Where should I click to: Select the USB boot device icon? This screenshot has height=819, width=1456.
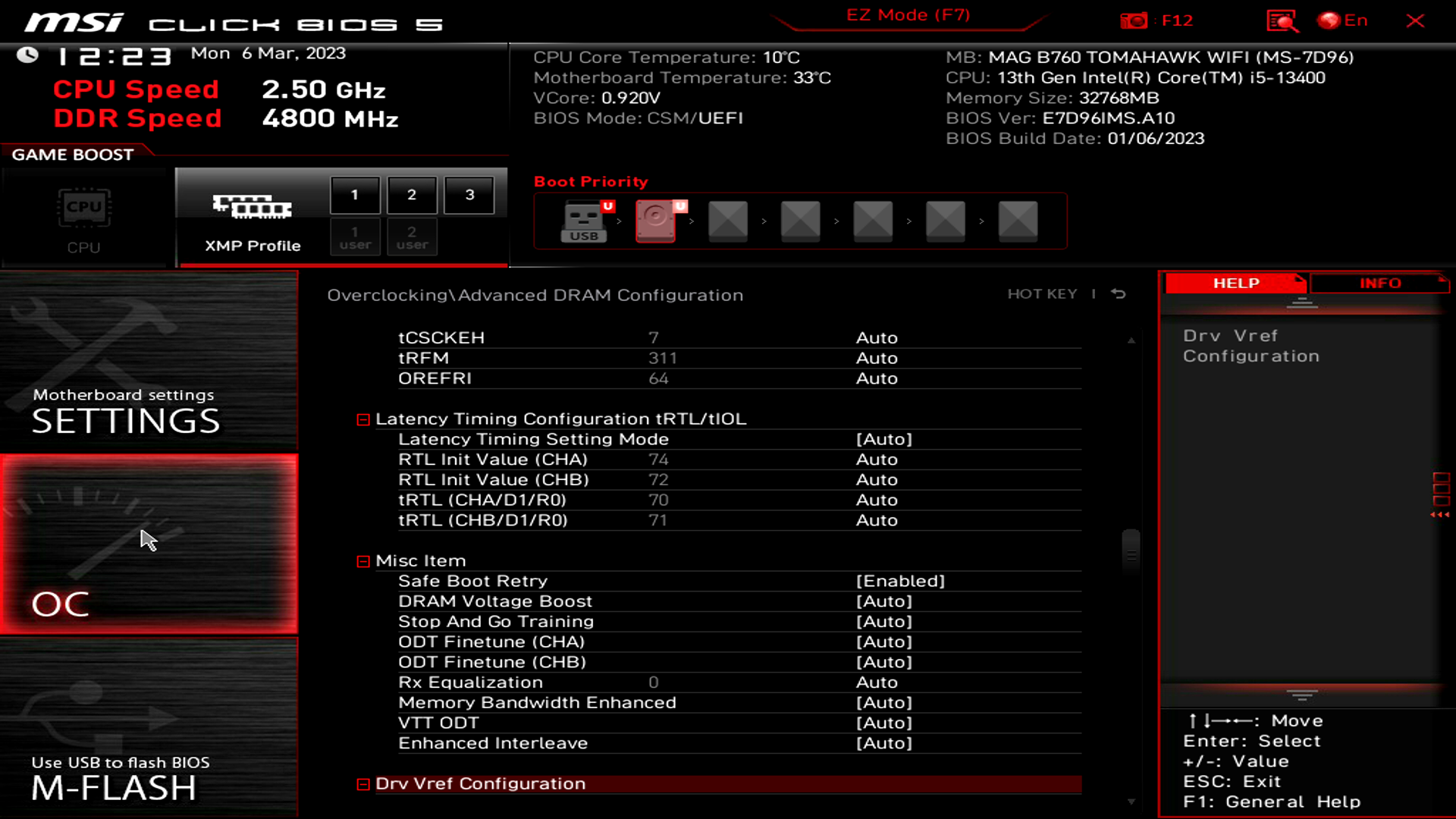tap(585, 221)
